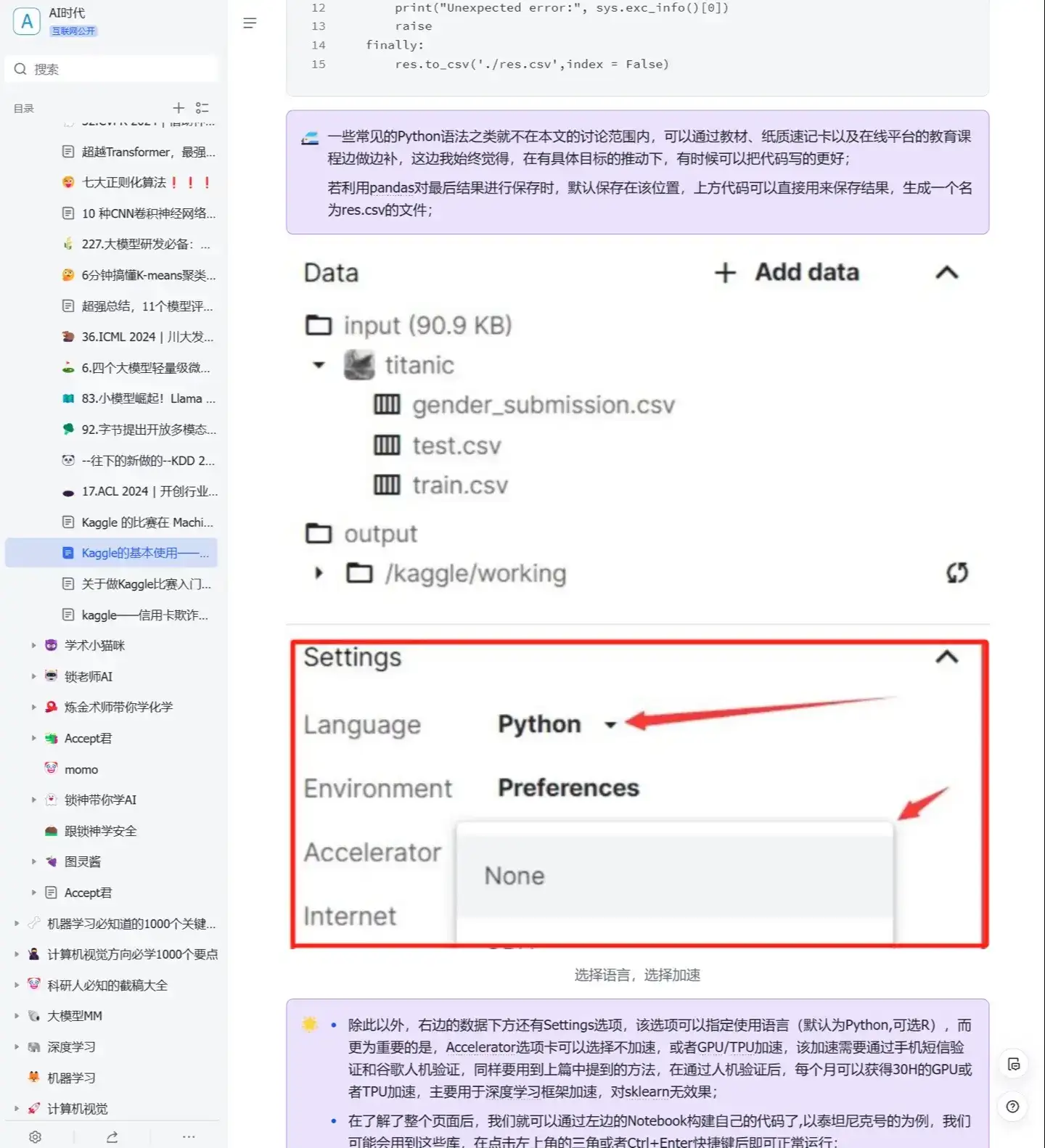Click the fox icon of 机器学习
This screenshot has width=1045, height=1148.
pos(33,1078)
